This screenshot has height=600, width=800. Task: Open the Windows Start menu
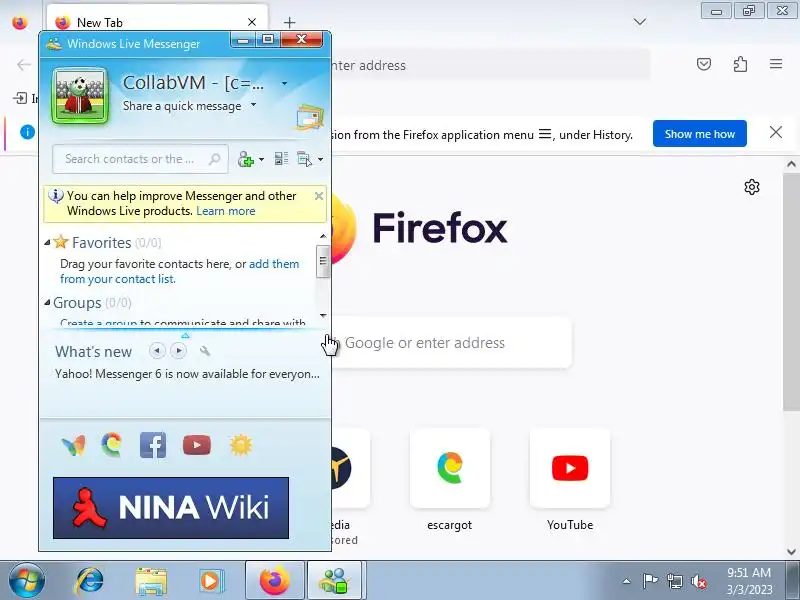click(x=27, y=581)
